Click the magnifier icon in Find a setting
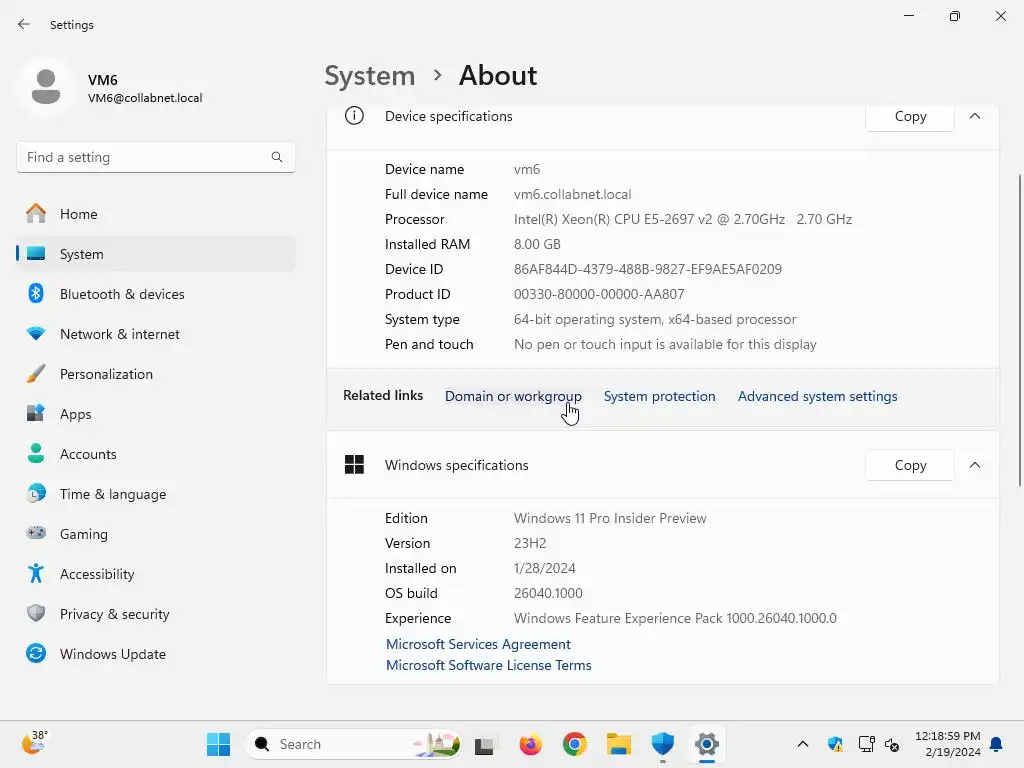 pyautogui.click(x=277, y=157)
